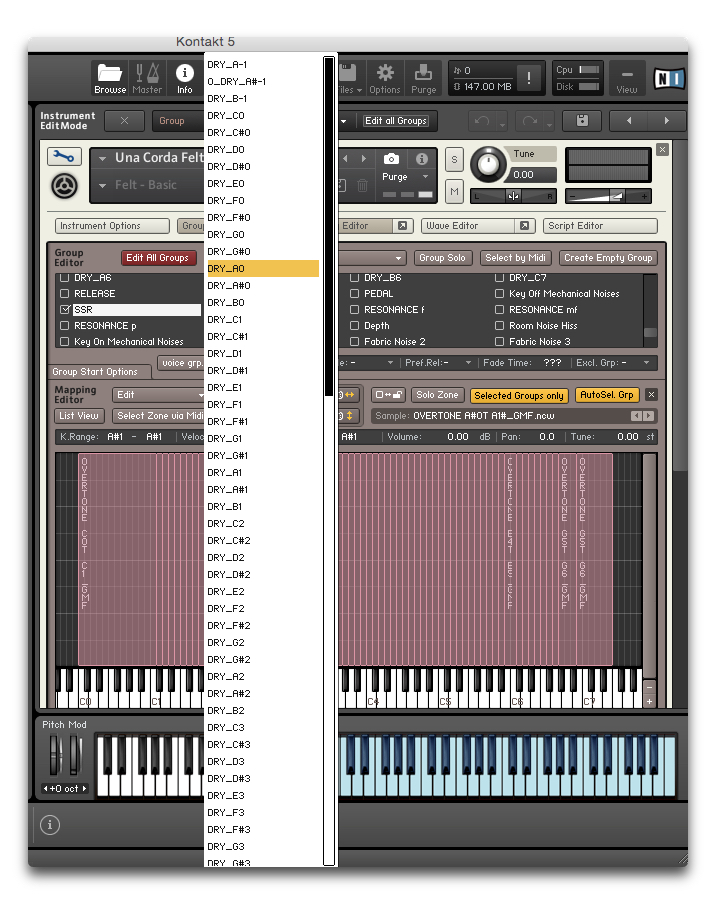
Task: Close the Mapping Editor with X
Action: coord(651,394)
